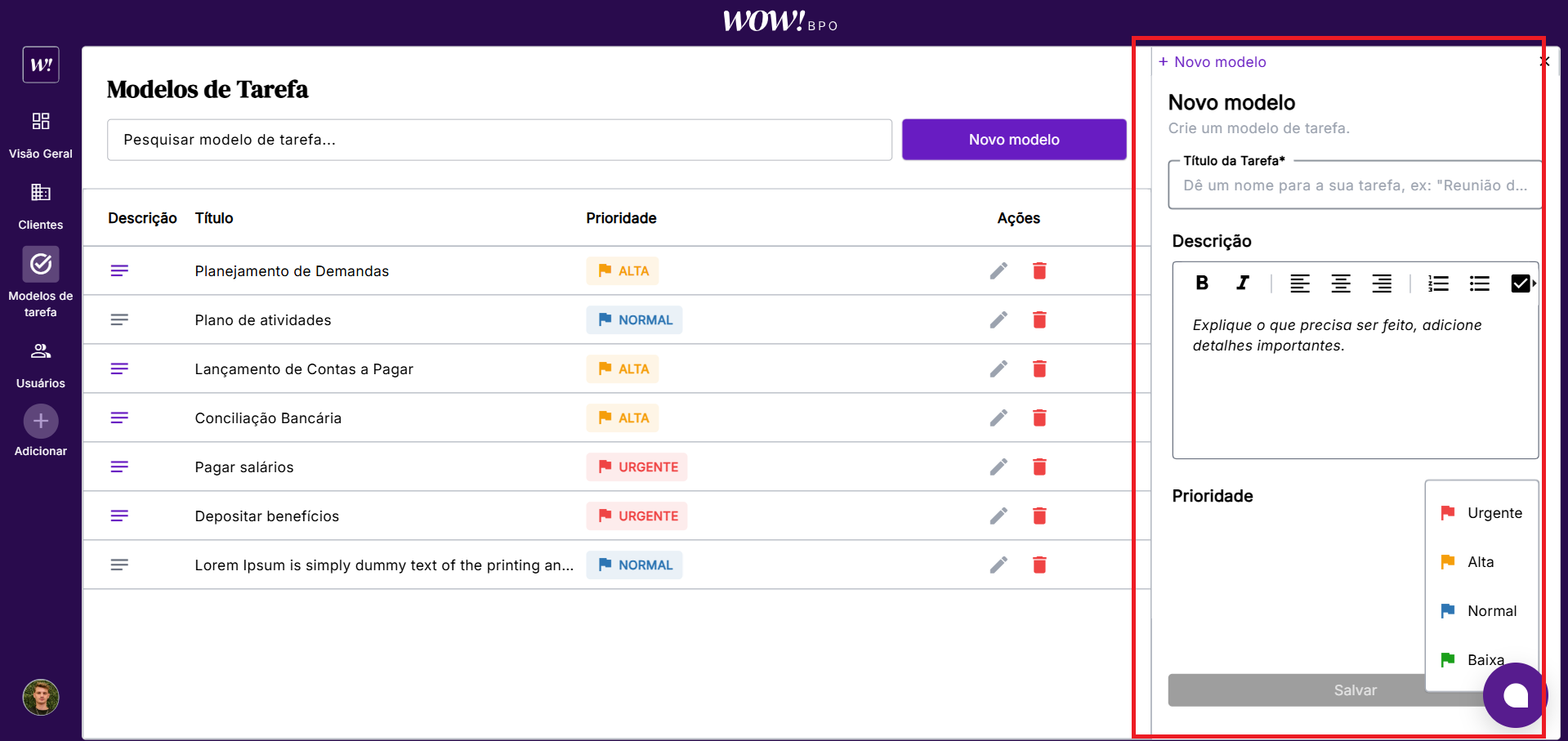This screenshot has width=1568, height=741.
Task: Insert a checklist in the description editor
Action: 1520,283
